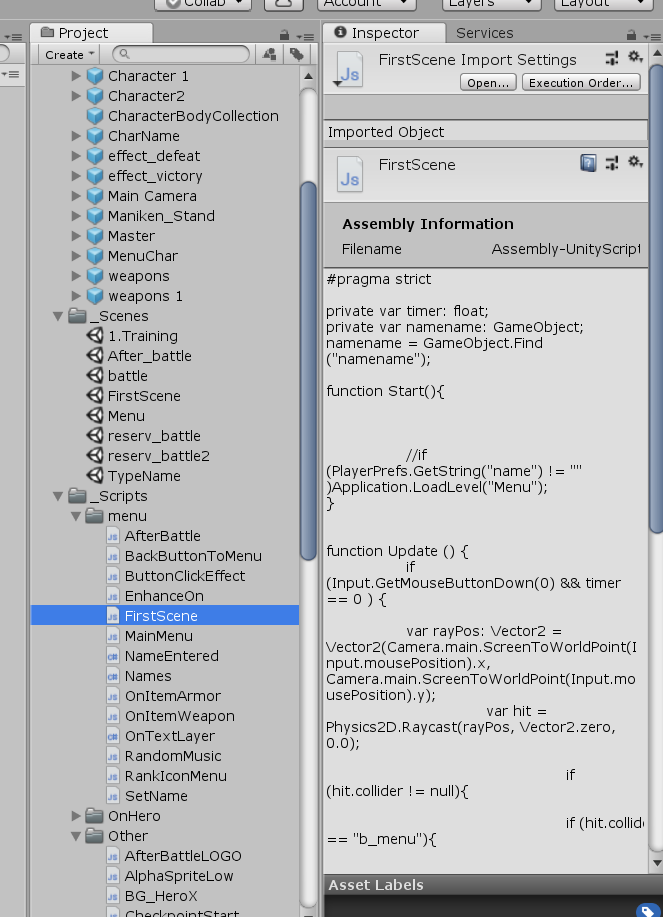Image resolution: width=663 pixels, height=917 pixels.
Task: Collapse the Other folder
Action: coord(76,836)
